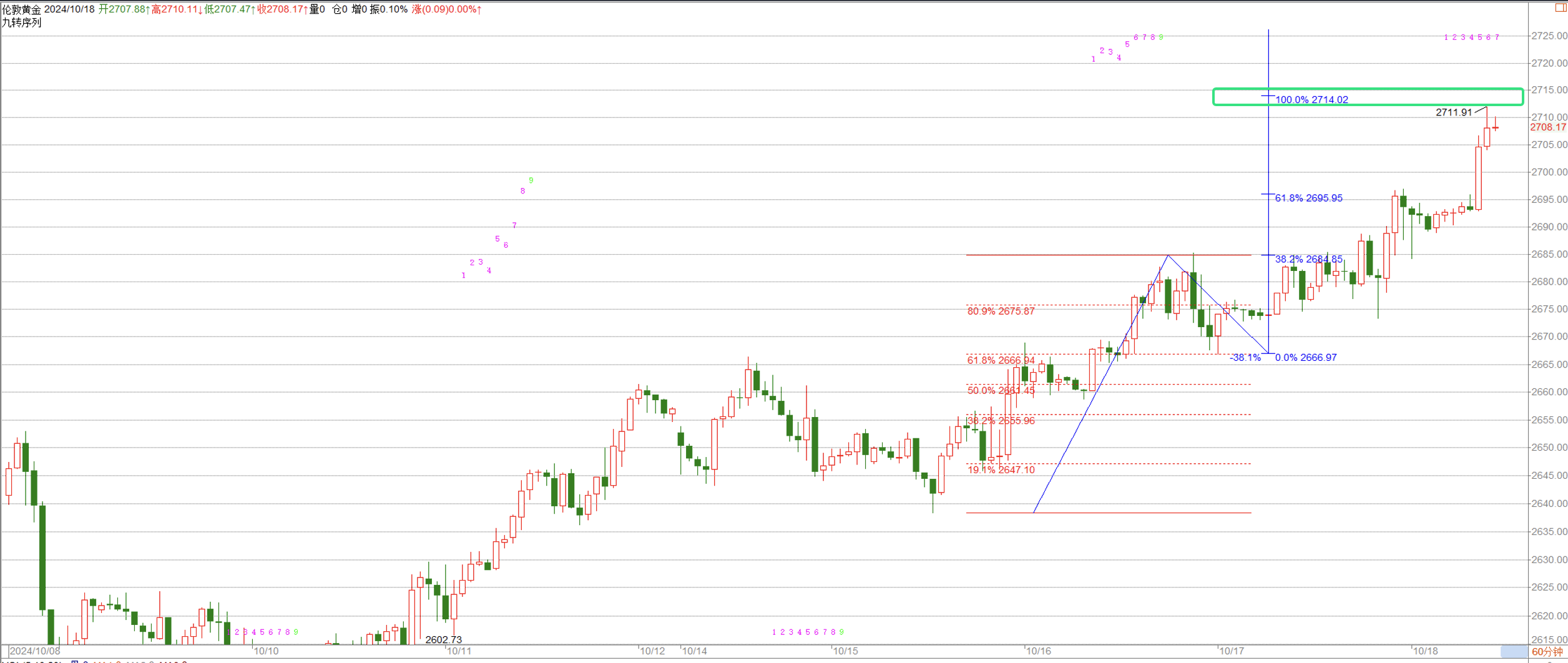Click the 10/10 date marker
1568x663 pixels.
coord(267,651)
